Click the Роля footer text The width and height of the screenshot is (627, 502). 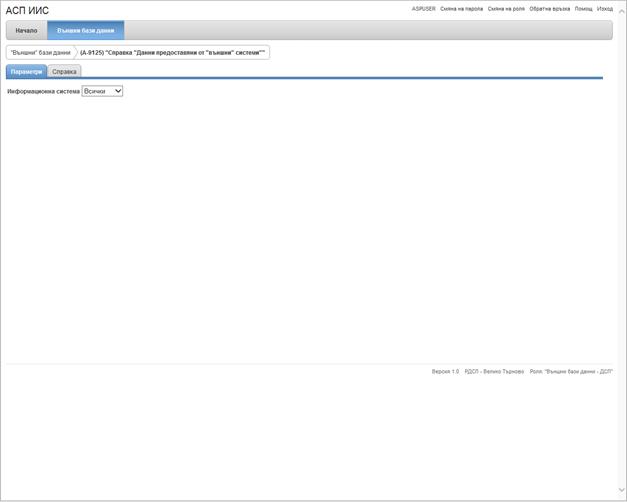coord(571,372)
